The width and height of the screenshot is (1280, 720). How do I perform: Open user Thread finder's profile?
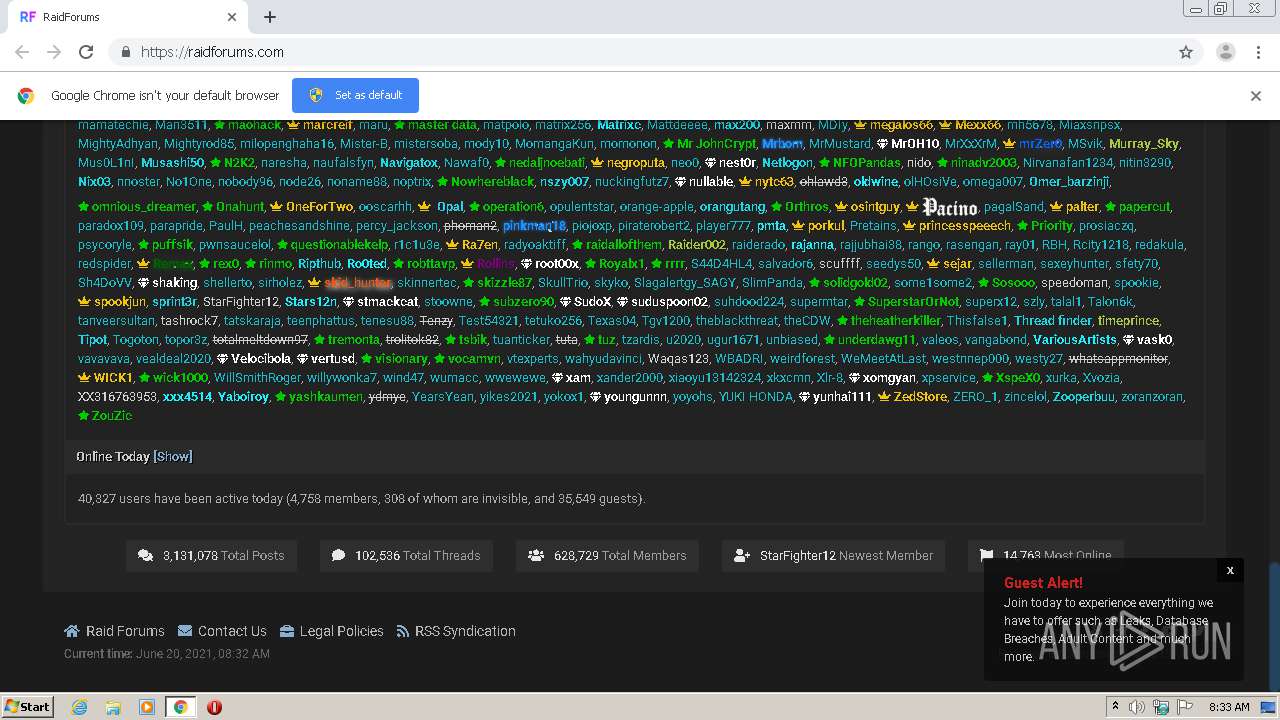1053,321
